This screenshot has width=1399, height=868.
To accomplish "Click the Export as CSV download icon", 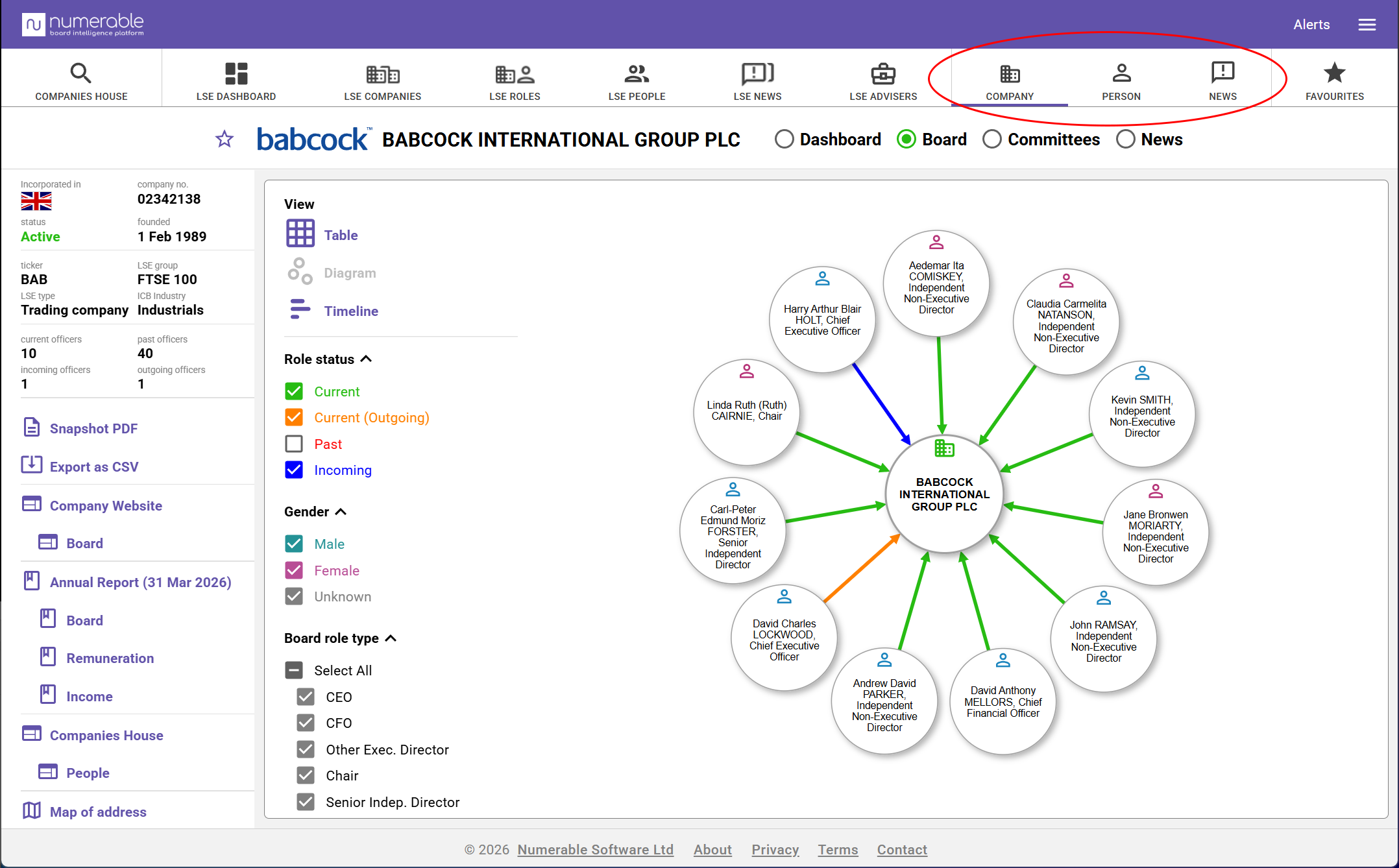I will (32, 465).
